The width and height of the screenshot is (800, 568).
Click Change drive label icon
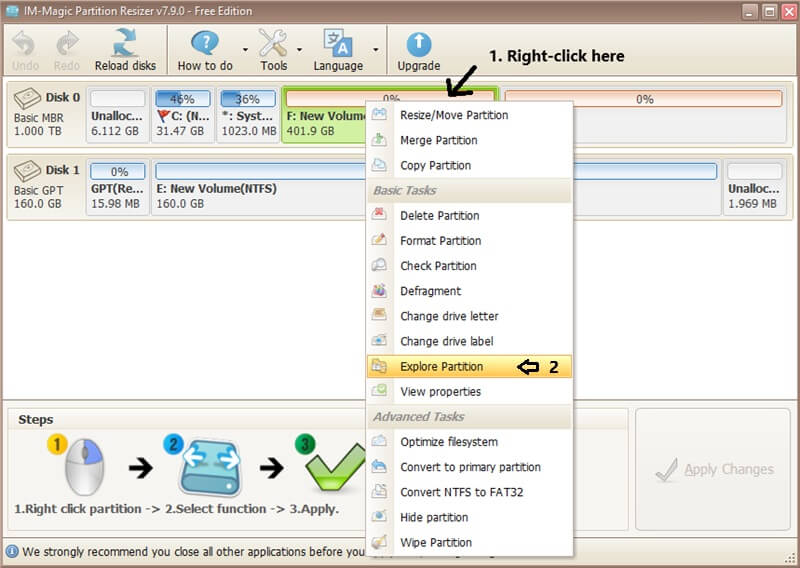[379, 340]
